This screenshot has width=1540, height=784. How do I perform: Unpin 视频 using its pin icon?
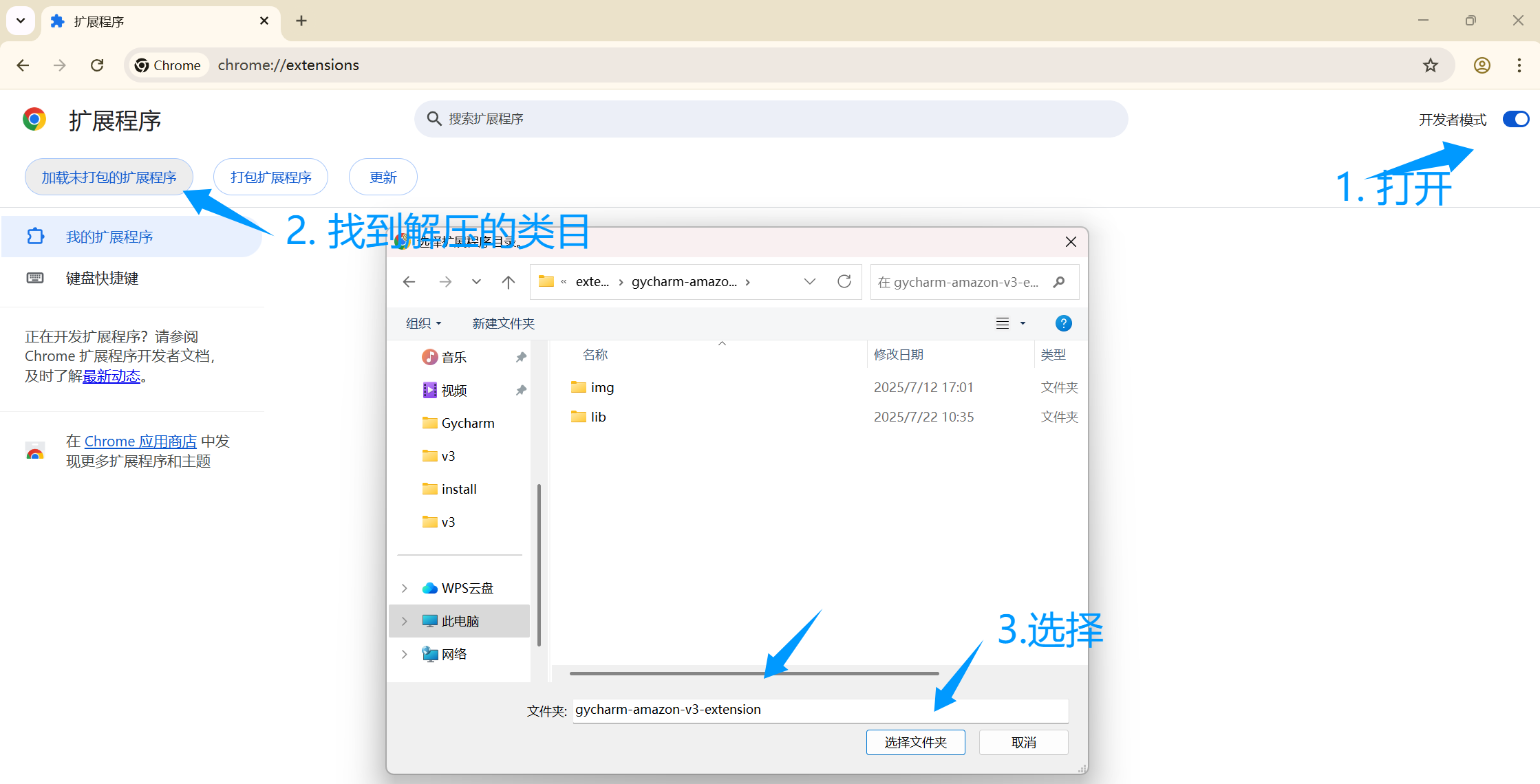click(x=521, y=390)
